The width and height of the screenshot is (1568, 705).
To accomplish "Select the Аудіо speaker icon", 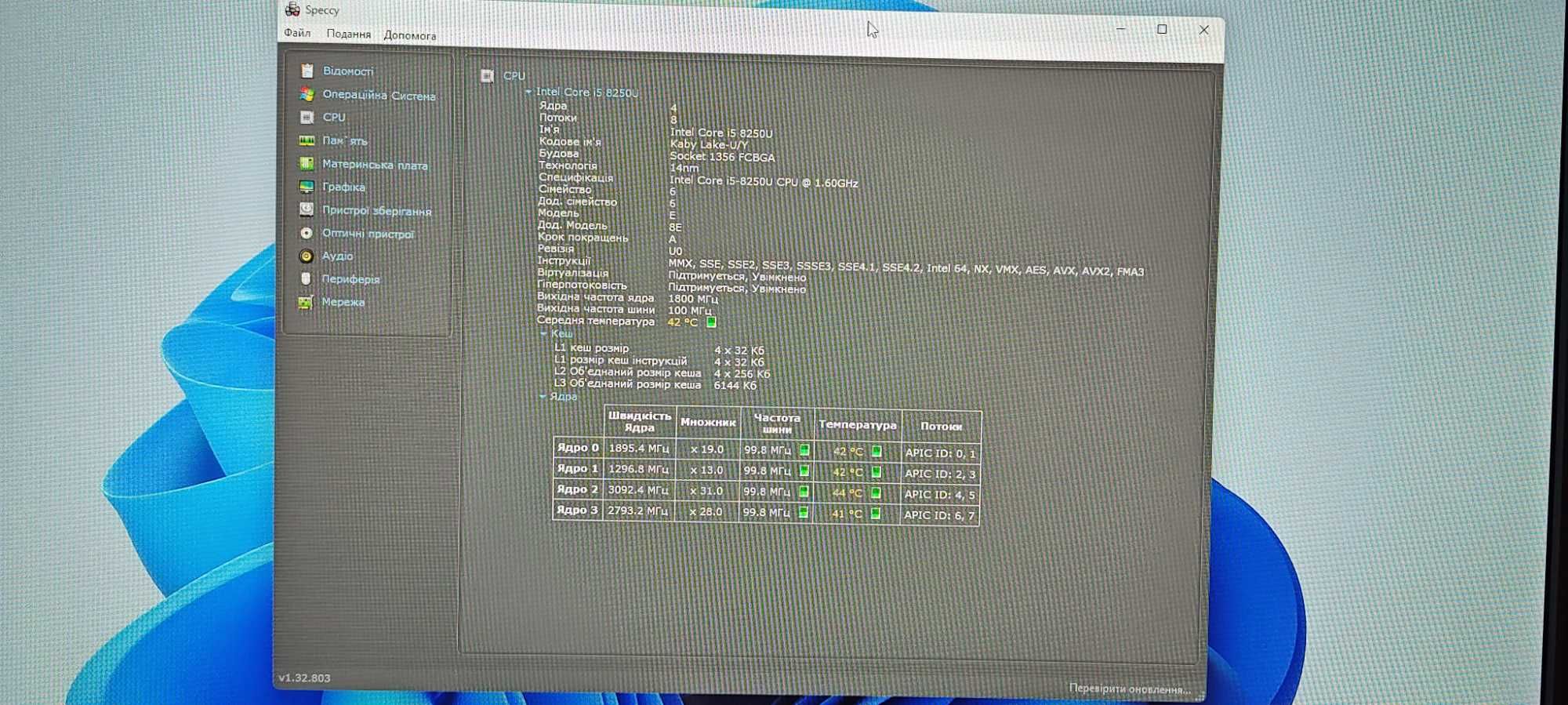I will click(x=307, y=256).
